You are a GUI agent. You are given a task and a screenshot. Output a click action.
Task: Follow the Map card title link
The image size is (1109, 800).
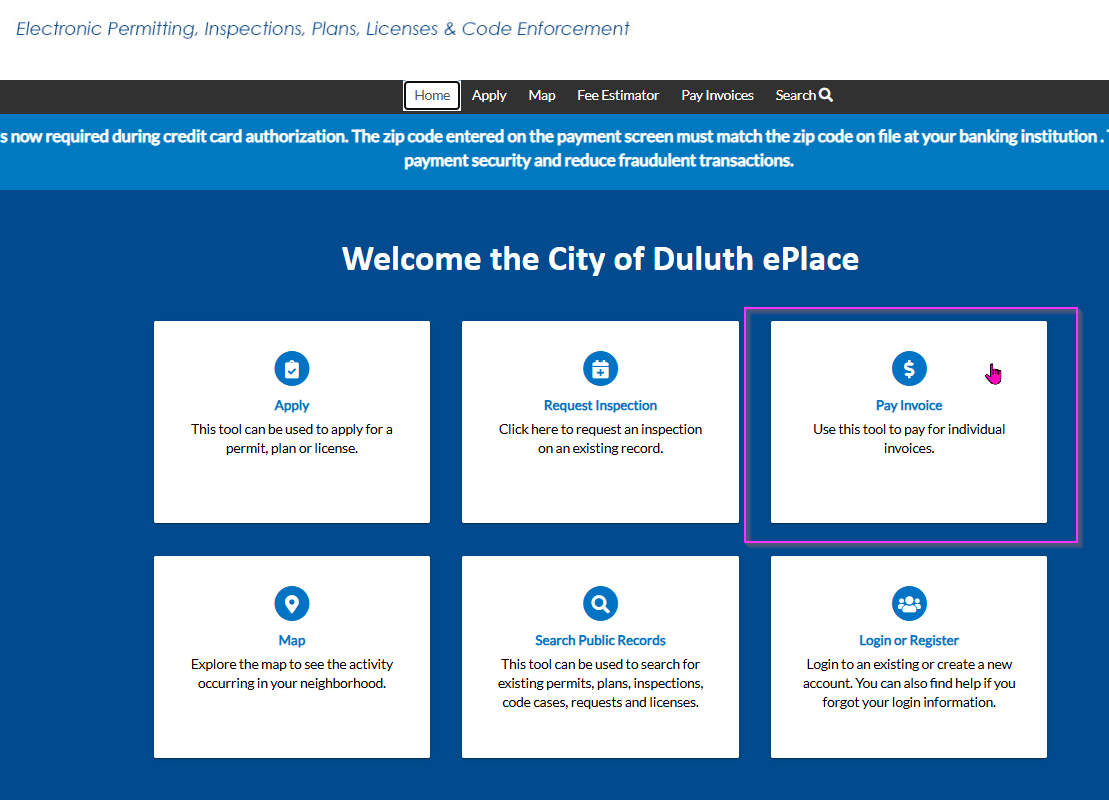pos(291,640)
